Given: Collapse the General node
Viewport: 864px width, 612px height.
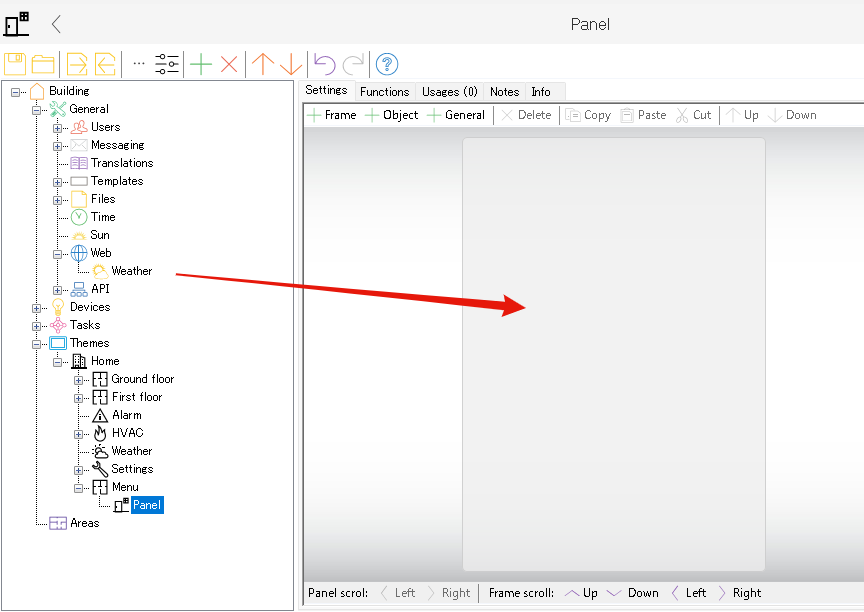Looking at the screenshot, I should tap(36, 110).
